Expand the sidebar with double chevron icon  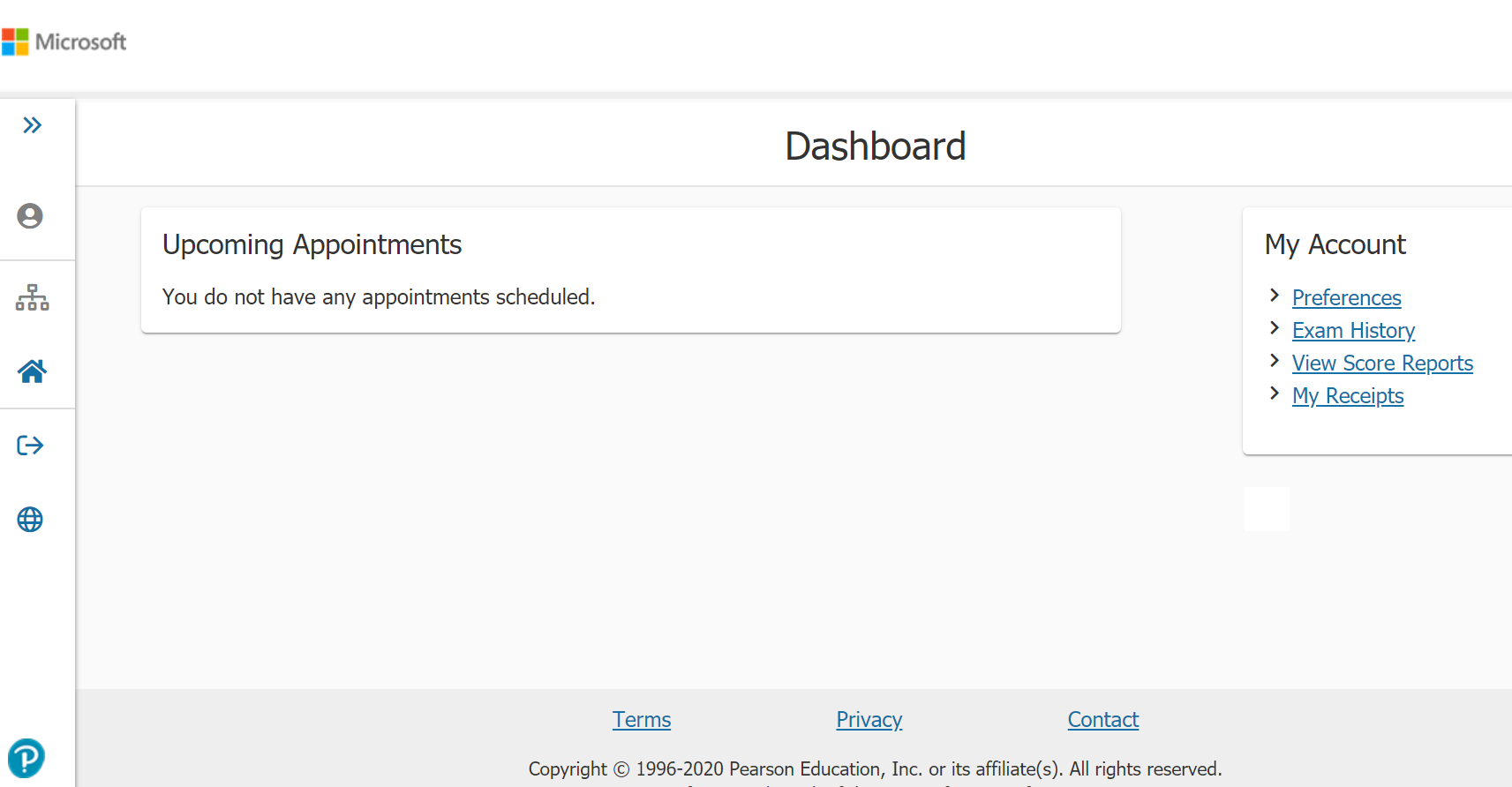tap(32, 125)
